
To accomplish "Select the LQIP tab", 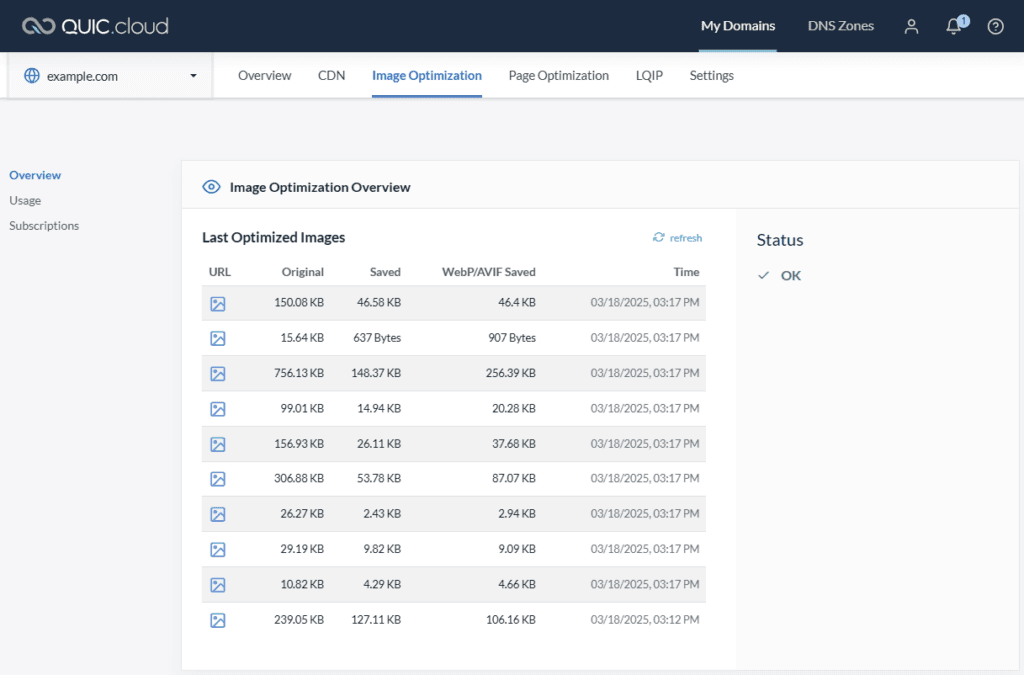I will 649,75.
